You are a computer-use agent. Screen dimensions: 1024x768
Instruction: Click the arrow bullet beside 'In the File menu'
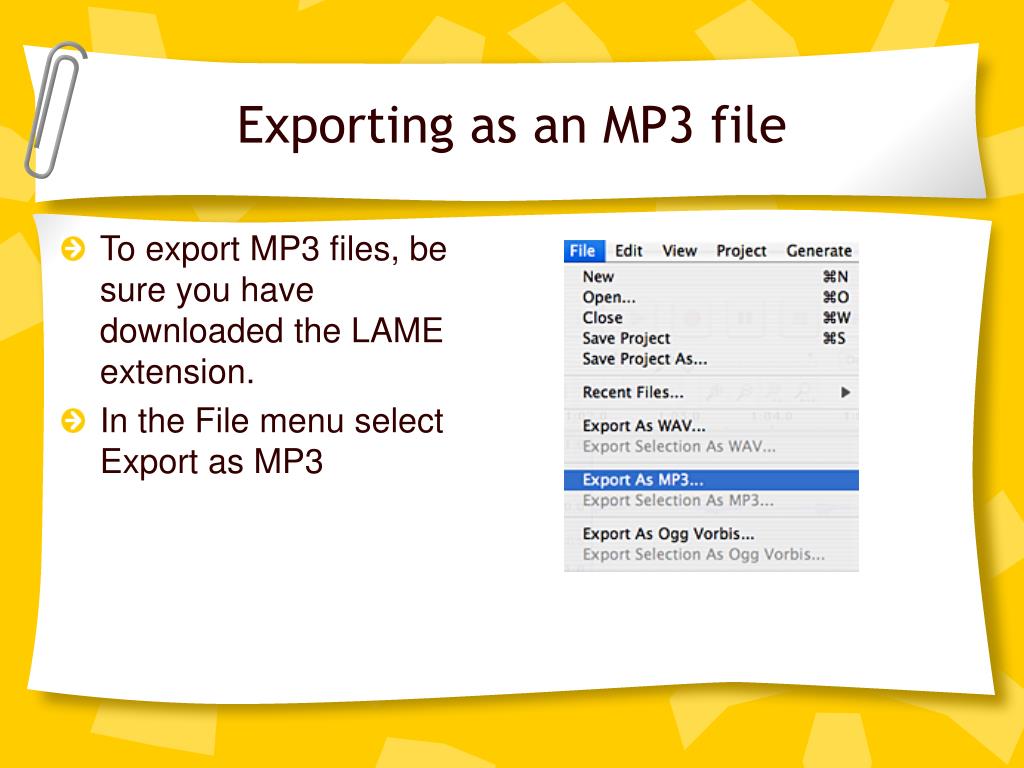[x=73, y=421]
